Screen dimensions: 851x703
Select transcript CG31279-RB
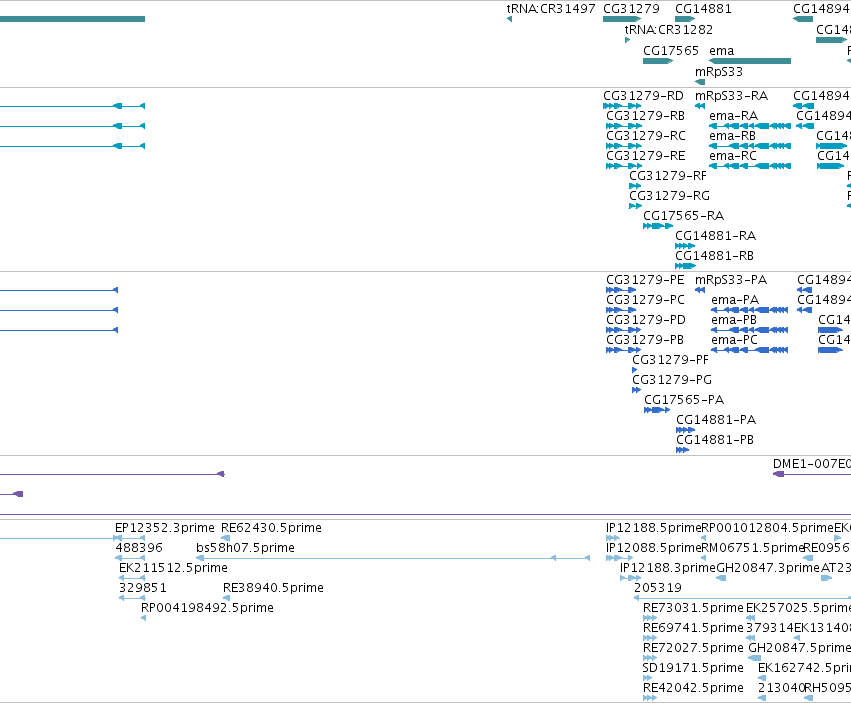(x=645, y=116)
